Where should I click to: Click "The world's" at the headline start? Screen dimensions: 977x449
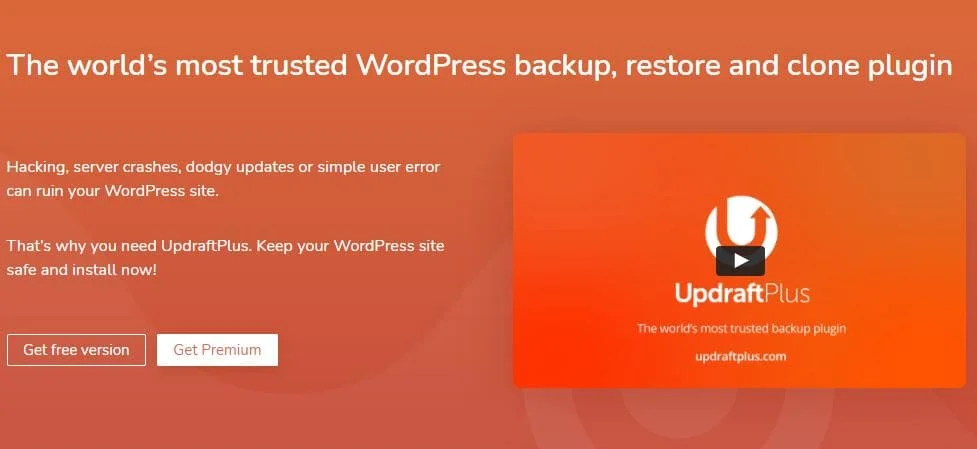(87, 65)
